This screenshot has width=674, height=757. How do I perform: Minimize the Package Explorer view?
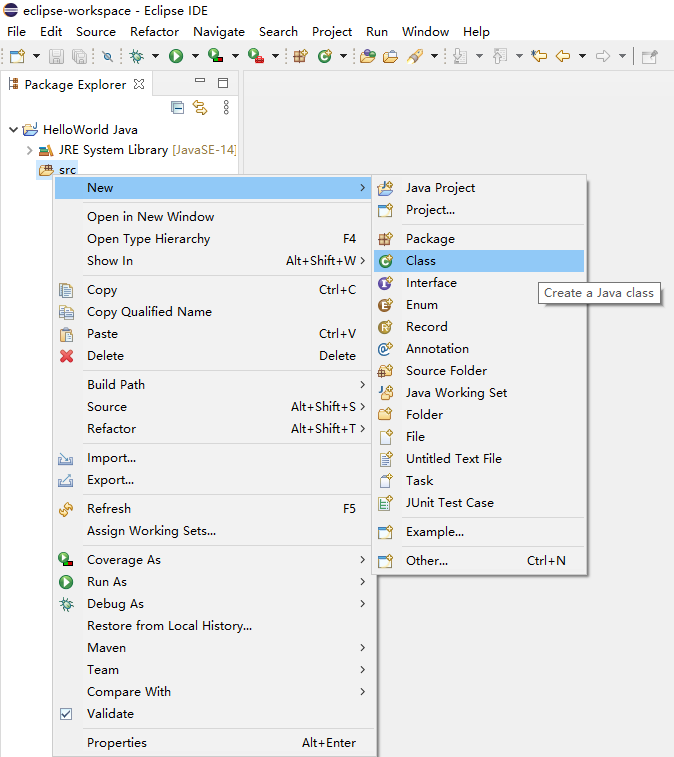coord(200,81)
